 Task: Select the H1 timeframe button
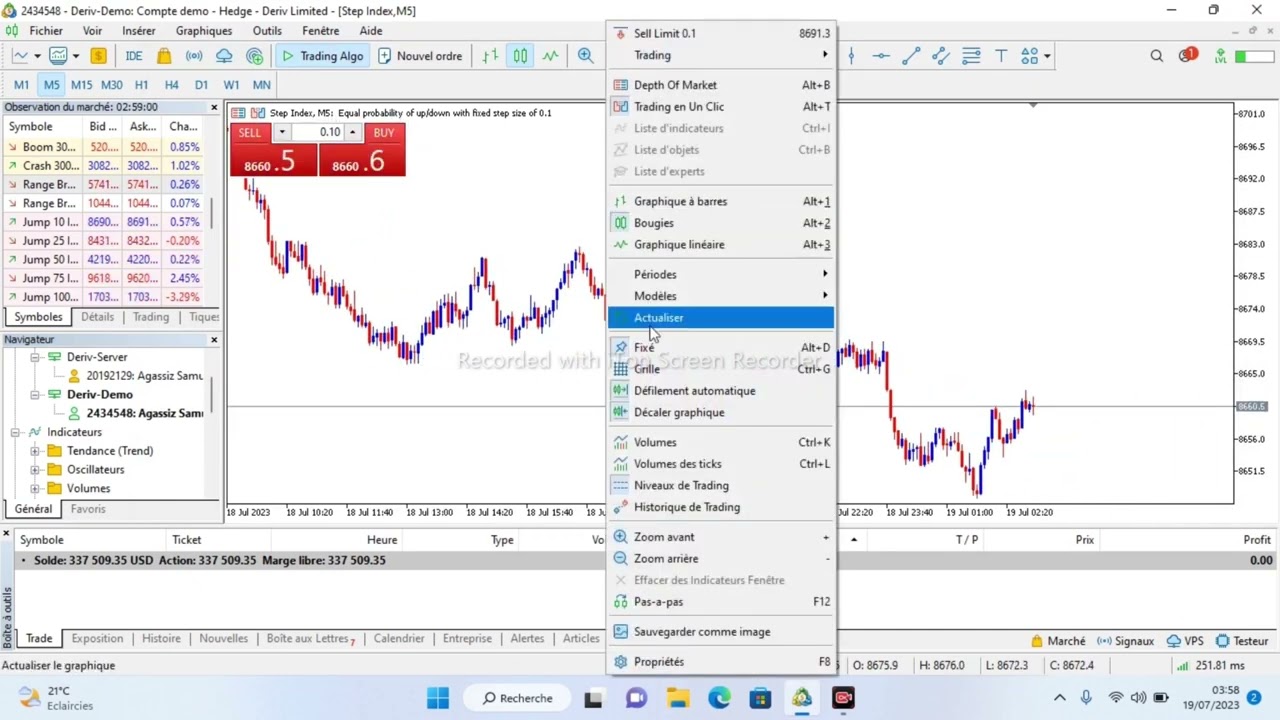[x=141, y=85]
